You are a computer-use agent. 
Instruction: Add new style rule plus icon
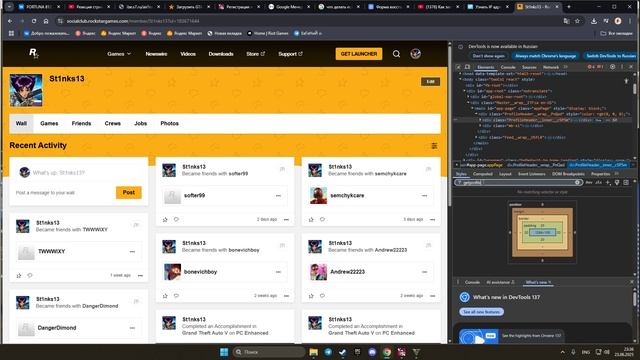point(608,182)
